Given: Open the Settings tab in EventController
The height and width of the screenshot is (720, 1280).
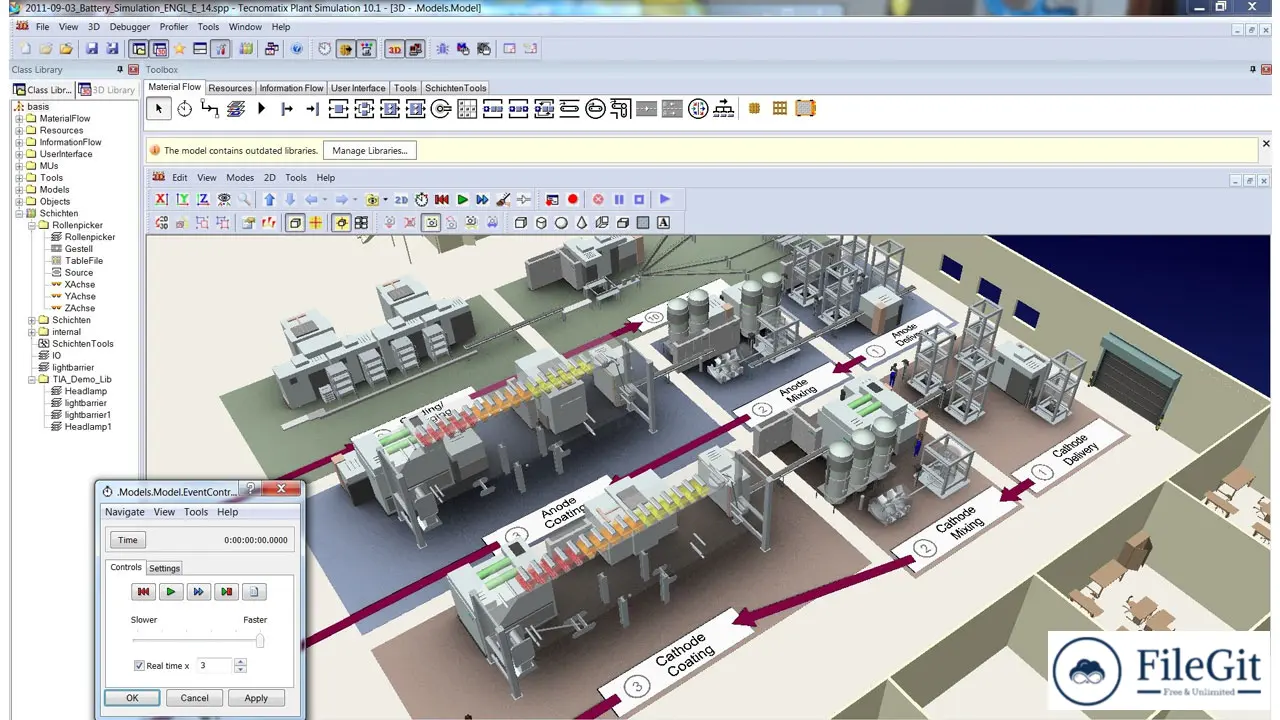Looking at the screenshot, I should point(165,568).
